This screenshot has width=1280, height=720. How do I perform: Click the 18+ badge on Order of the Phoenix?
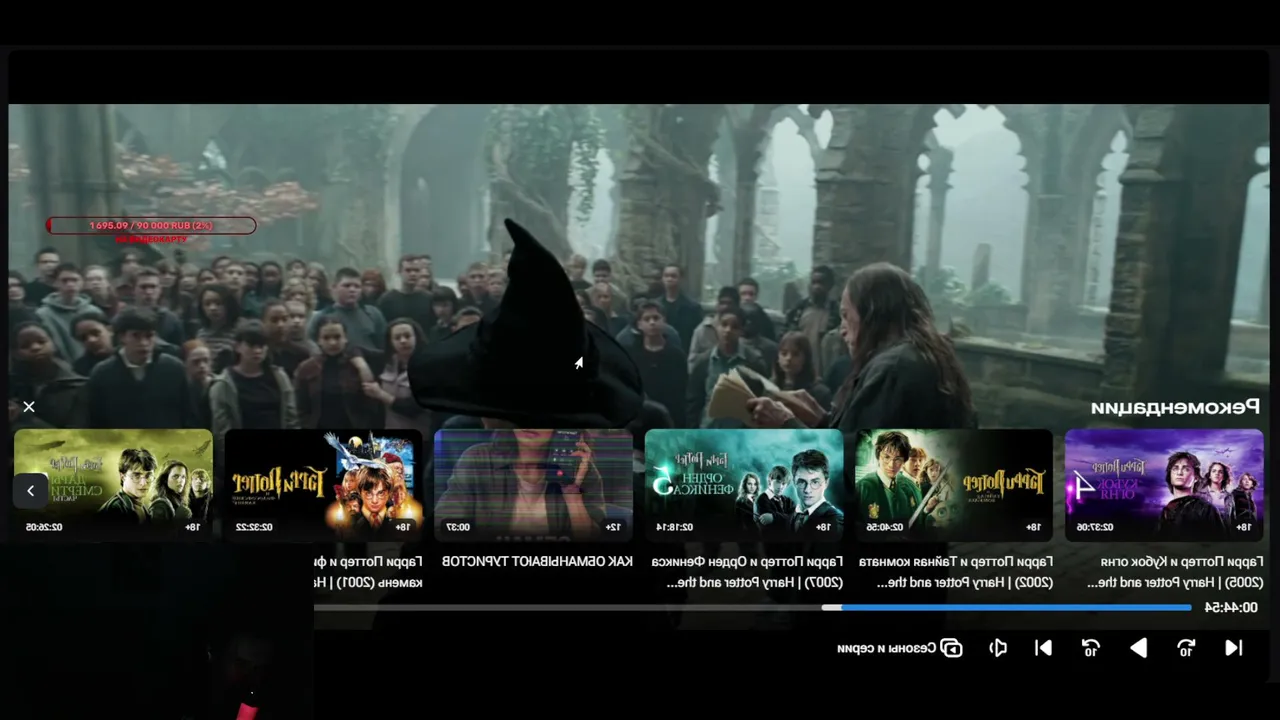click(x=823, y=527)
